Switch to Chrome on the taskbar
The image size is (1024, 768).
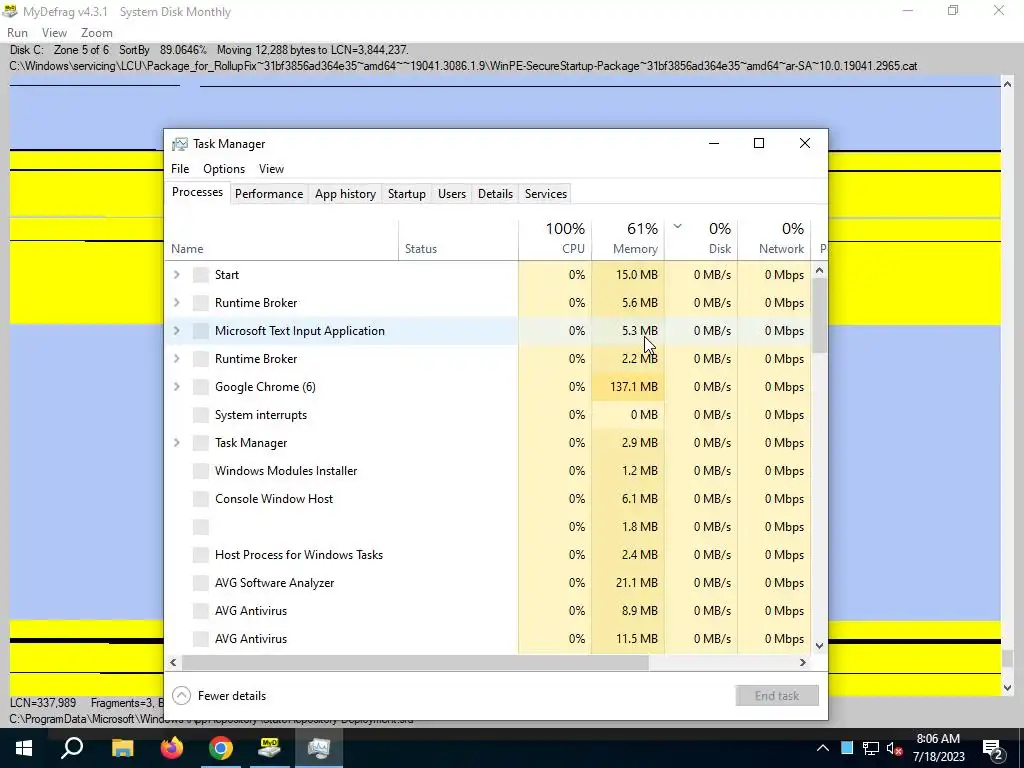(221, 748)
